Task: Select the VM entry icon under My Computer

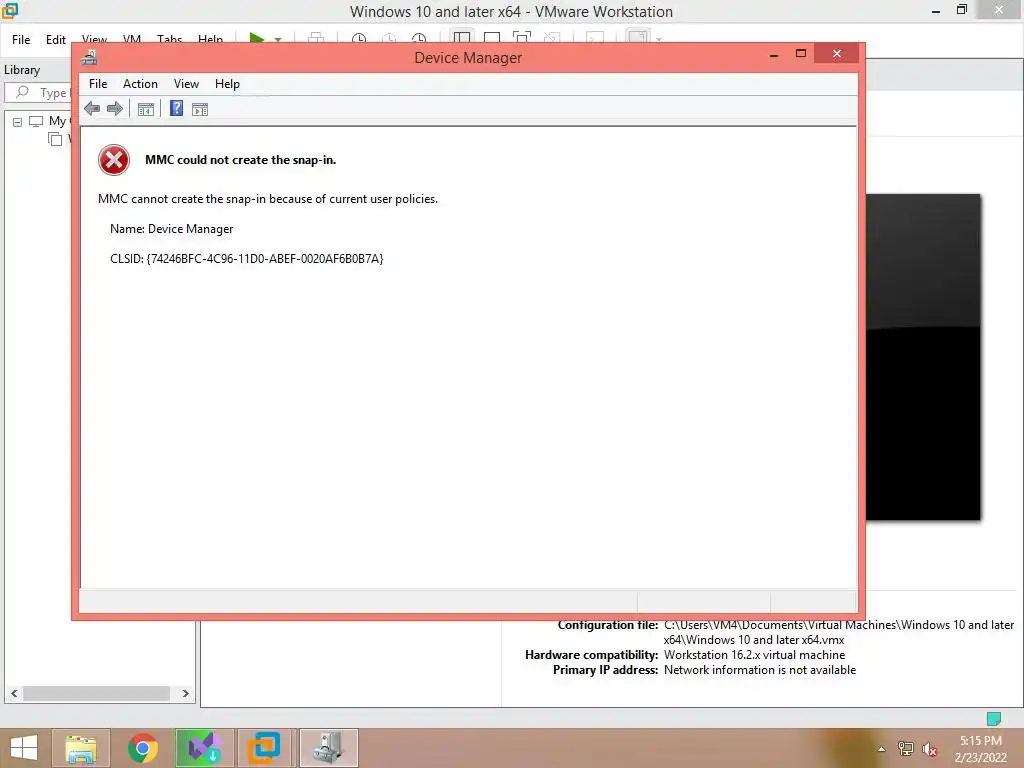Action: (55, 138)
